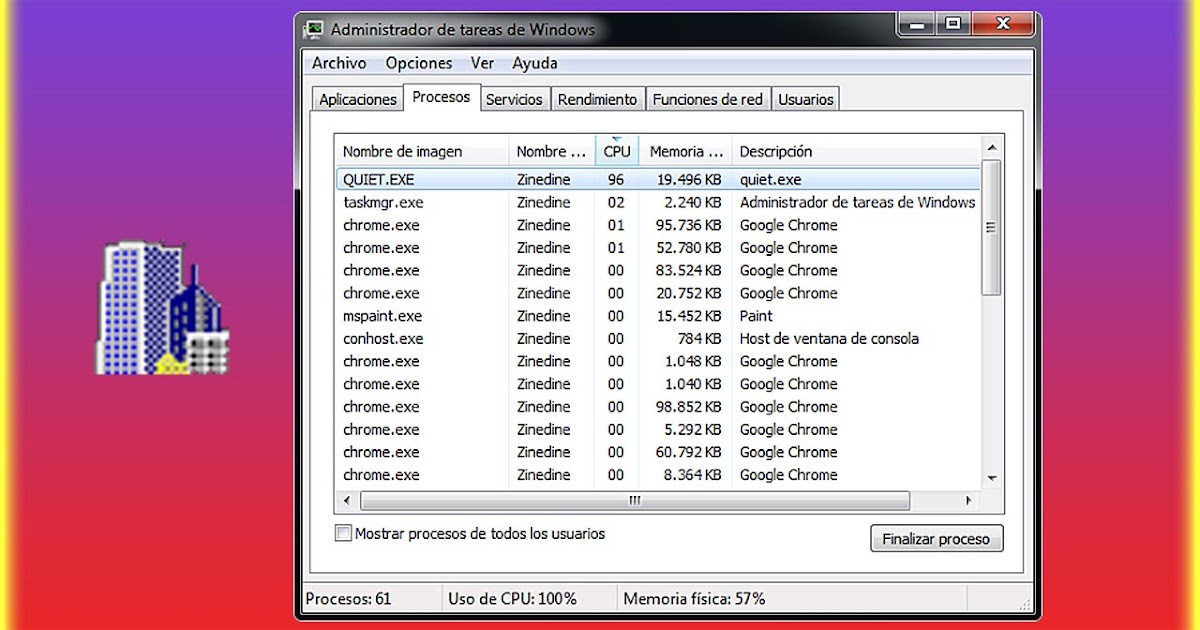Click the right arrow of the horizontal scrollbar
Viewport: 1200px width, 630px height.
[x=968, y=500]
